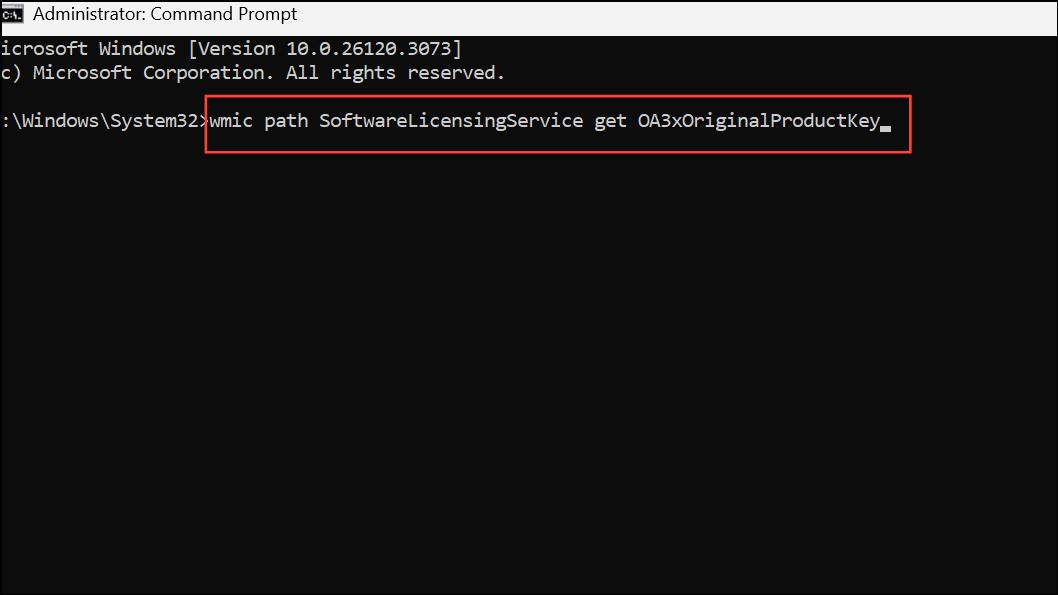Click the "Windows" word in the version line

tap(137, 48)
